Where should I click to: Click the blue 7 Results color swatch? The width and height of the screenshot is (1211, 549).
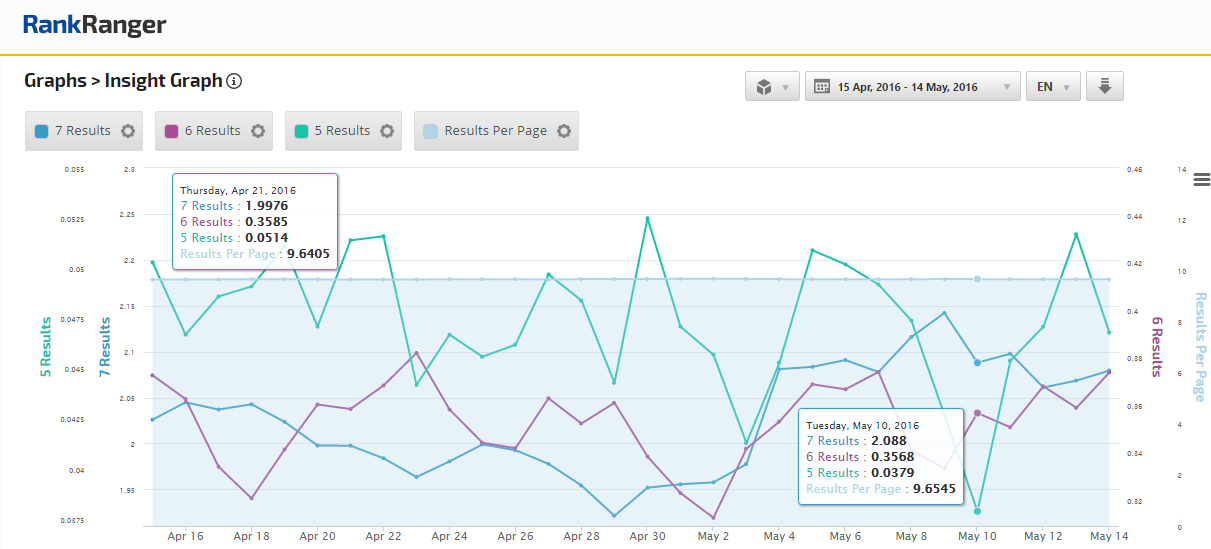[42, 131]
